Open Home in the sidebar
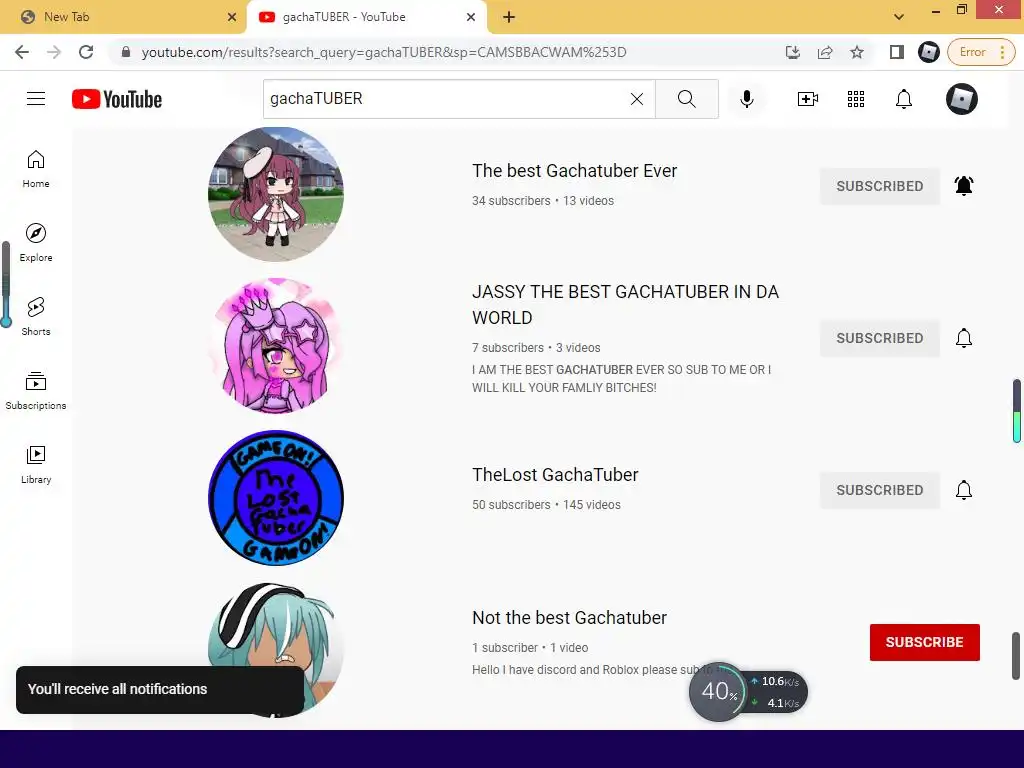The width and height of the screenshot is (1024, 768). point(36,169)
